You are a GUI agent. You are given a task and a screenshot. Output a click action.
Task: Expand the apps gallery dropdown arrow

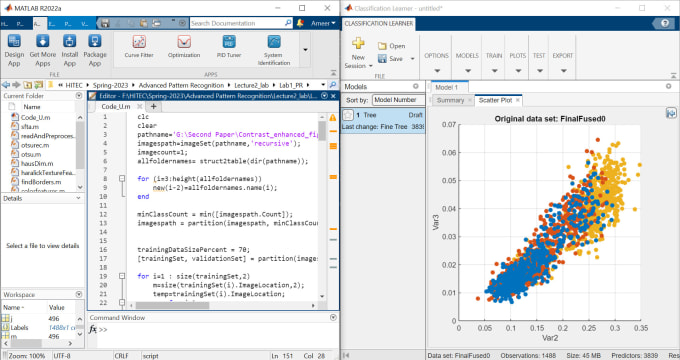[305, 50]
